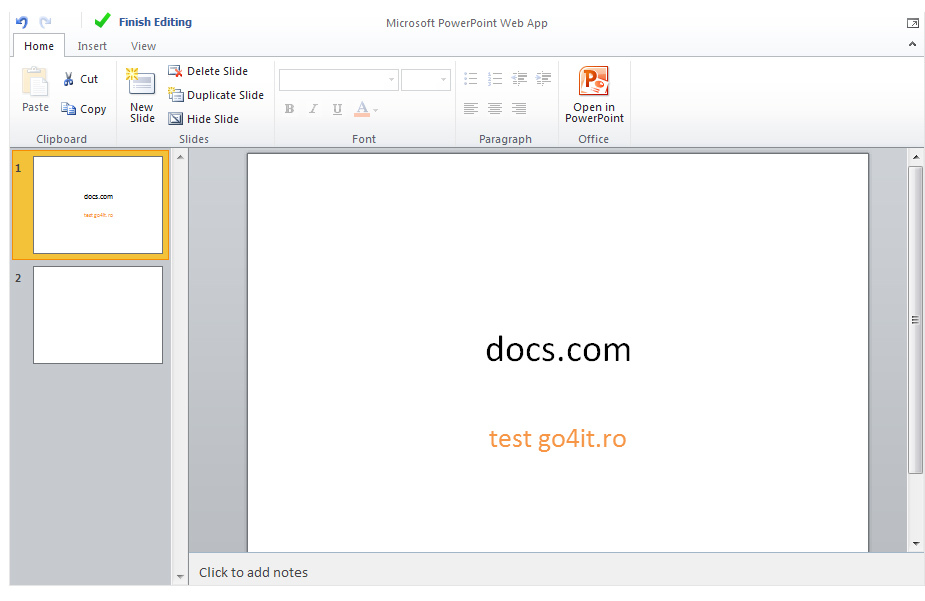The width and height of the screenshot is (925, 601).
Task: Toggle Italic formatting
Action: point(313,109)
